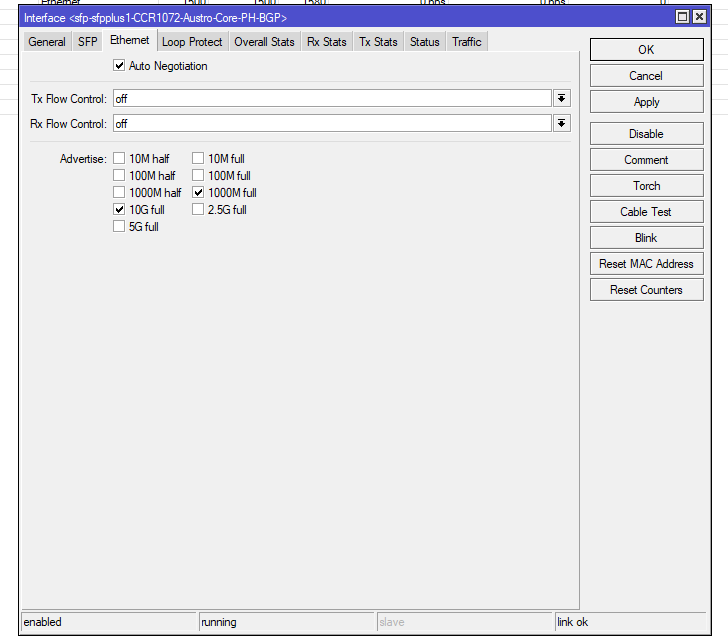
Task: Go to the Status tab
Action: click(x=424, y=42)
